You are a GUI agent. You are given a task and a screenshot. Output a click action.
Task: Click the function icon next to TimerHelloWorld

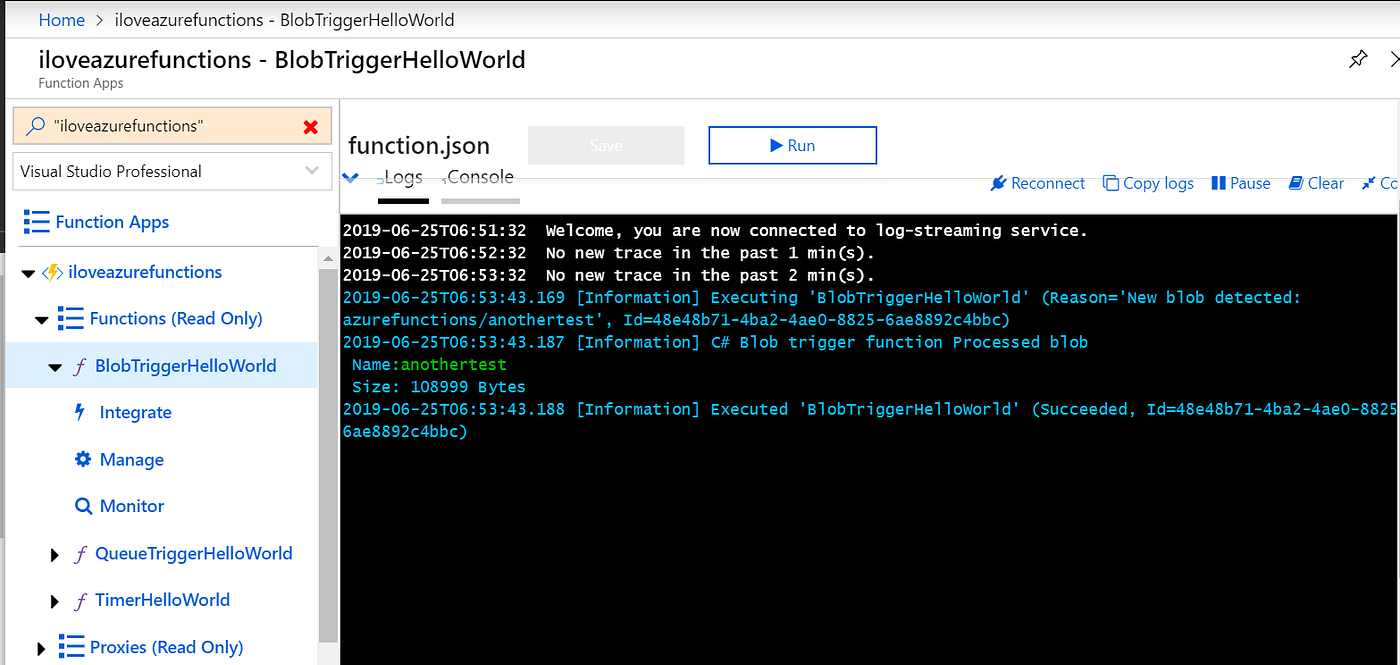pos(80,601)
